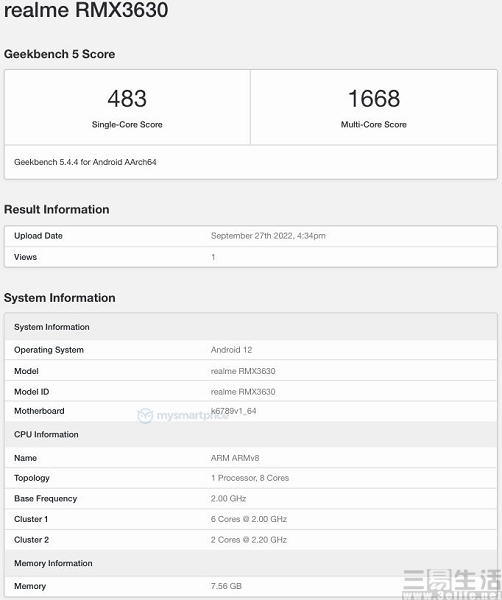Click the 'System Information' table header row
This screenshot has width=502, height=600.
click(251, 327)
